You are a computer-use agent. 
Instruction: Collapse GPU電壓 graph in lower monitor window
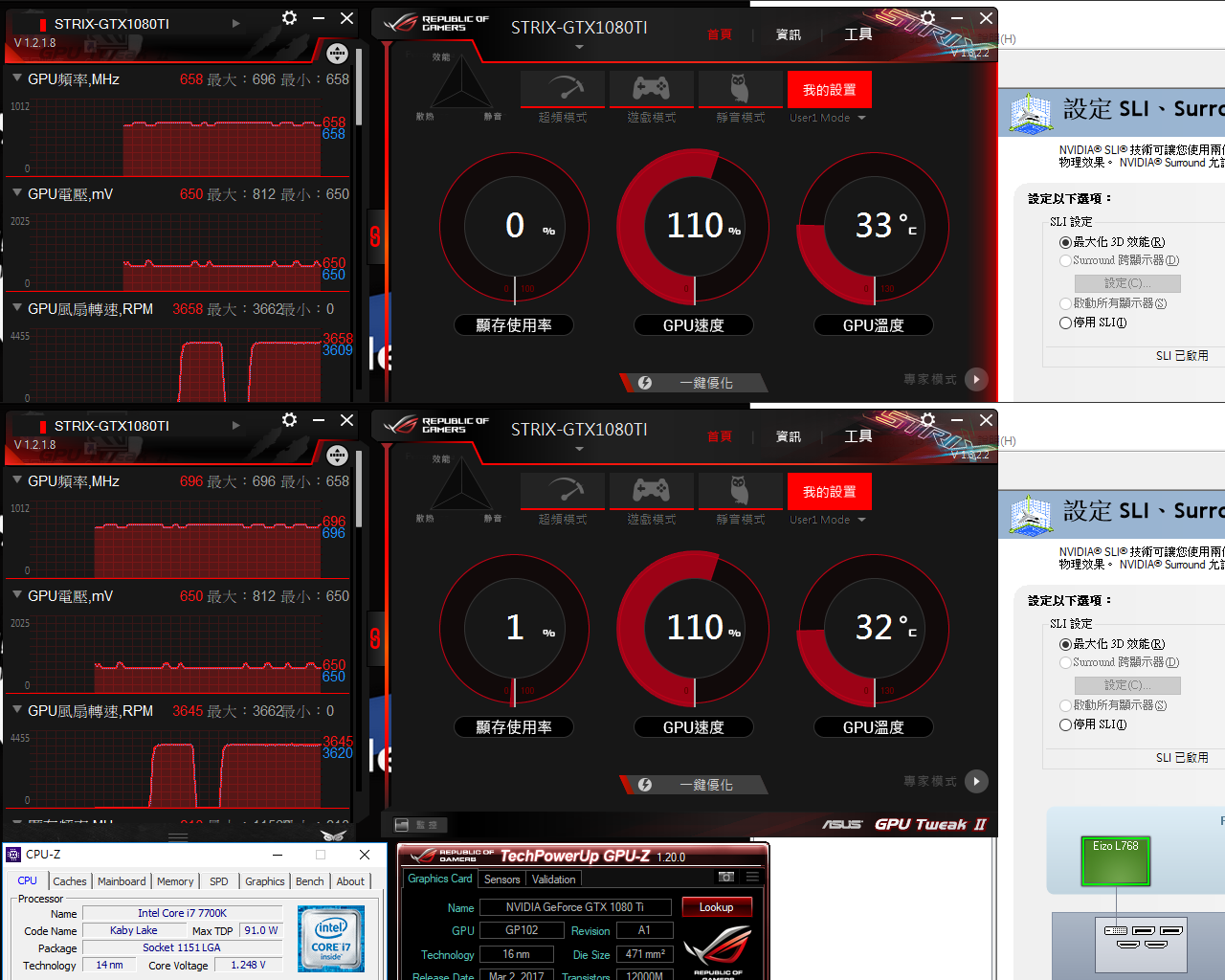click(17, 595)
